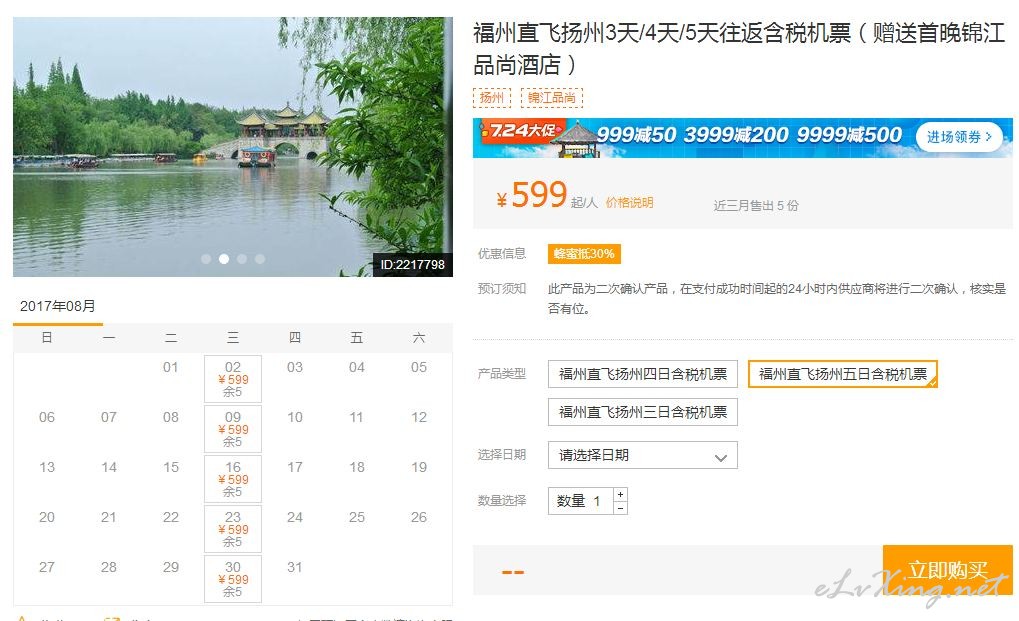Screen dimensions: 1019x621
Task: Click the quantity input field
Action: 580,501
